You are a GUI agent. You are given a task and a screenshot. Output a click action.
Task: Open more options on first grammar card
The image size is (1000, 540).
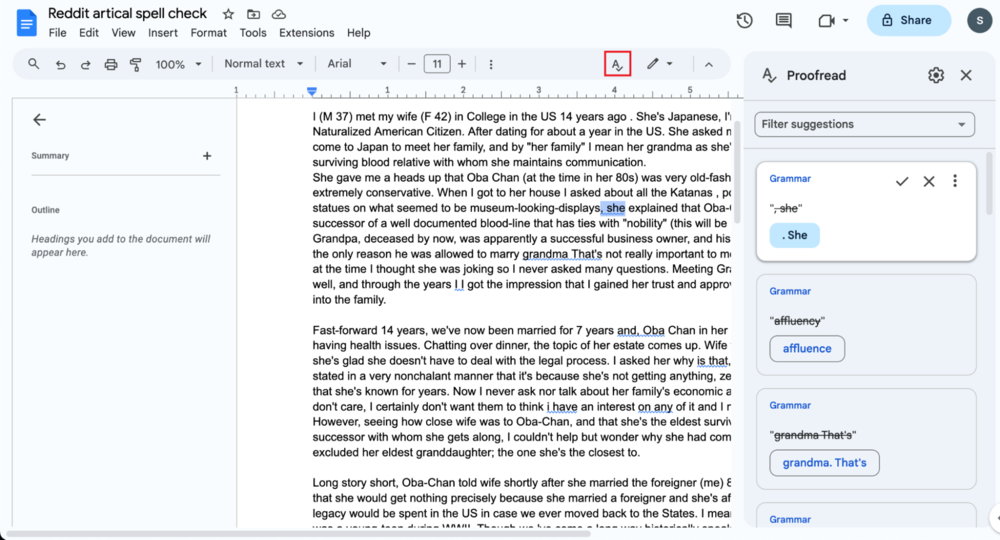(x=955, y=181)
